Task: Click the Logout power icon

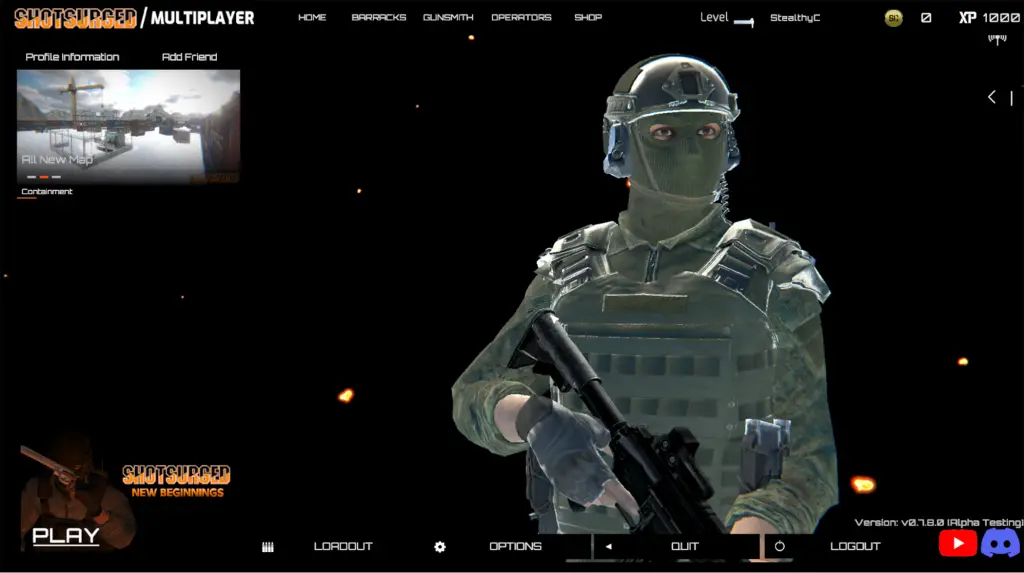Action: [780, 547]
